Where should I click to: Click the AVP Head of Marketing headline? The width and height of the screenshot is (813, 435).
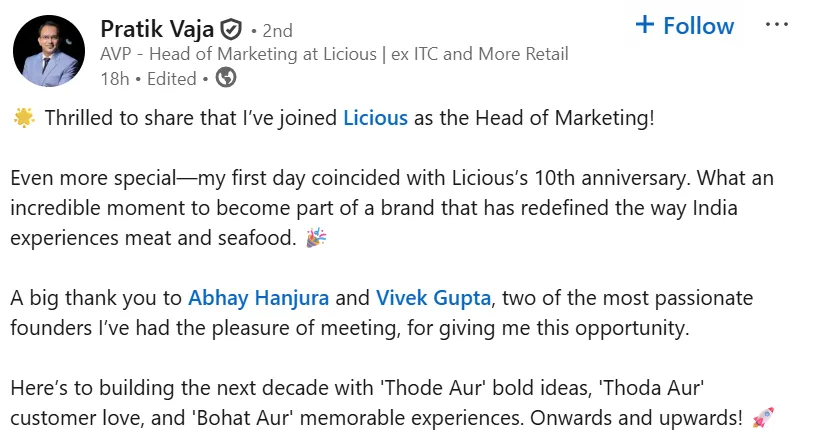pos(334,54)
